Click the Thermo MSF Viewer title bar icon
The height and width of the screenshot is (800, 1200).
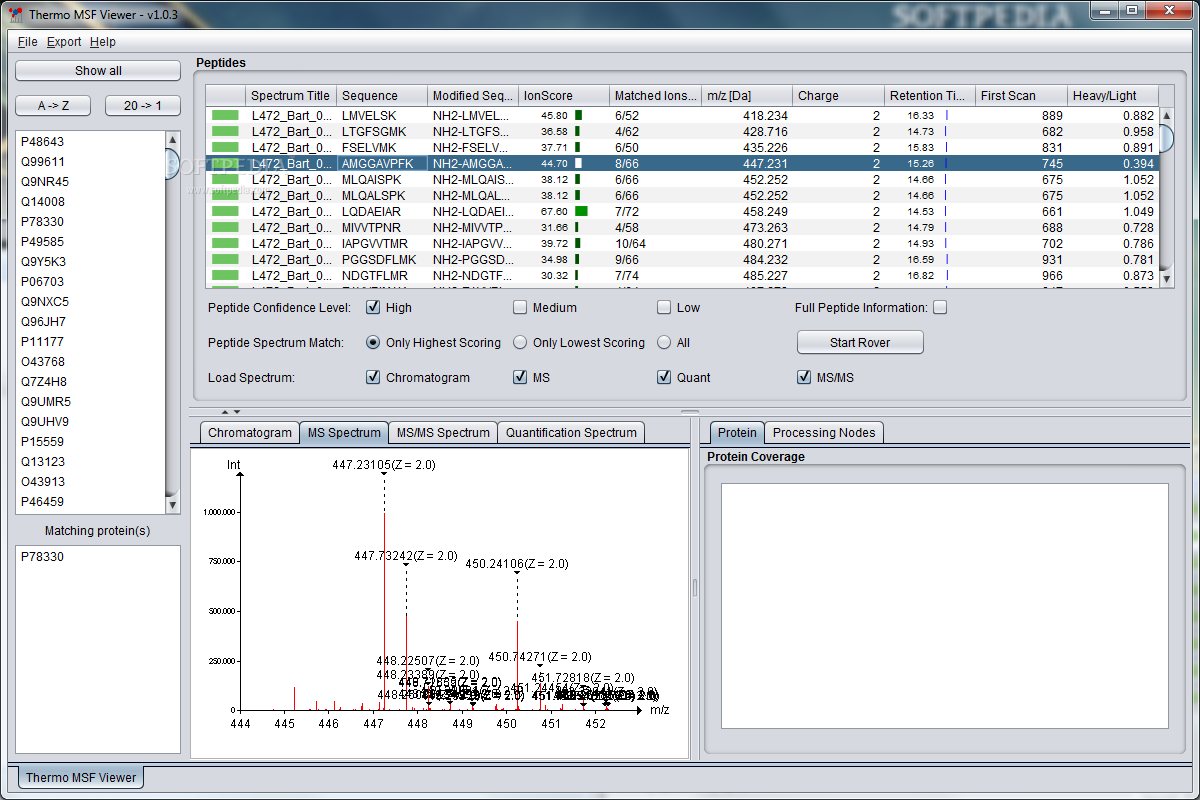tap(15, 14)
